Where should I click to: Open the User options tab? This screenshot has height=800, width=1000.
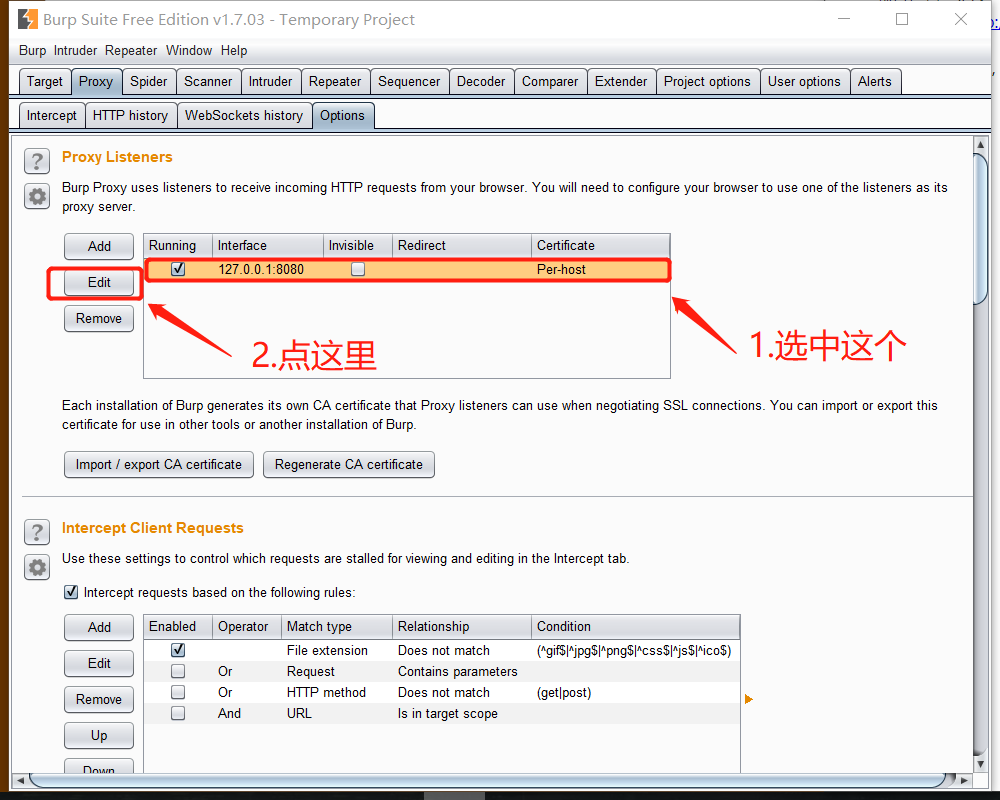[x=804, y=82]
